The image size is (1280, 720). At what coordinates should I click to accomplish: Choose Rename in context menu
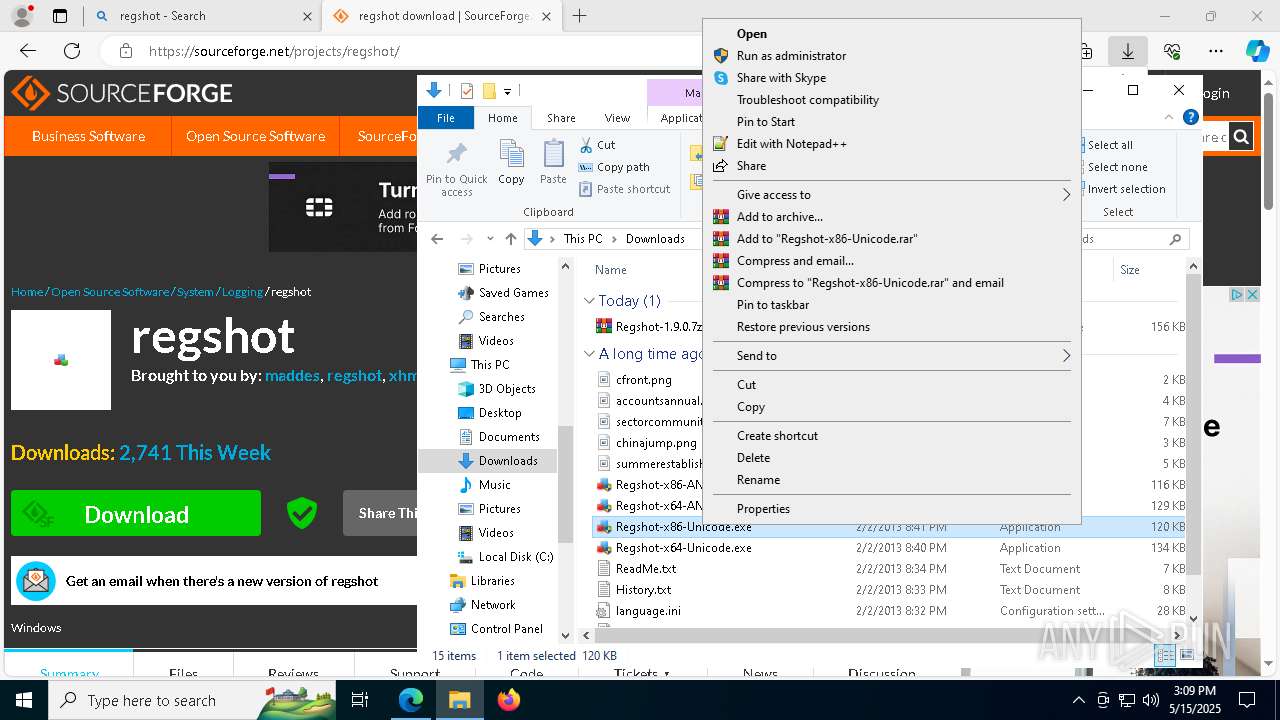coord(758,480)
